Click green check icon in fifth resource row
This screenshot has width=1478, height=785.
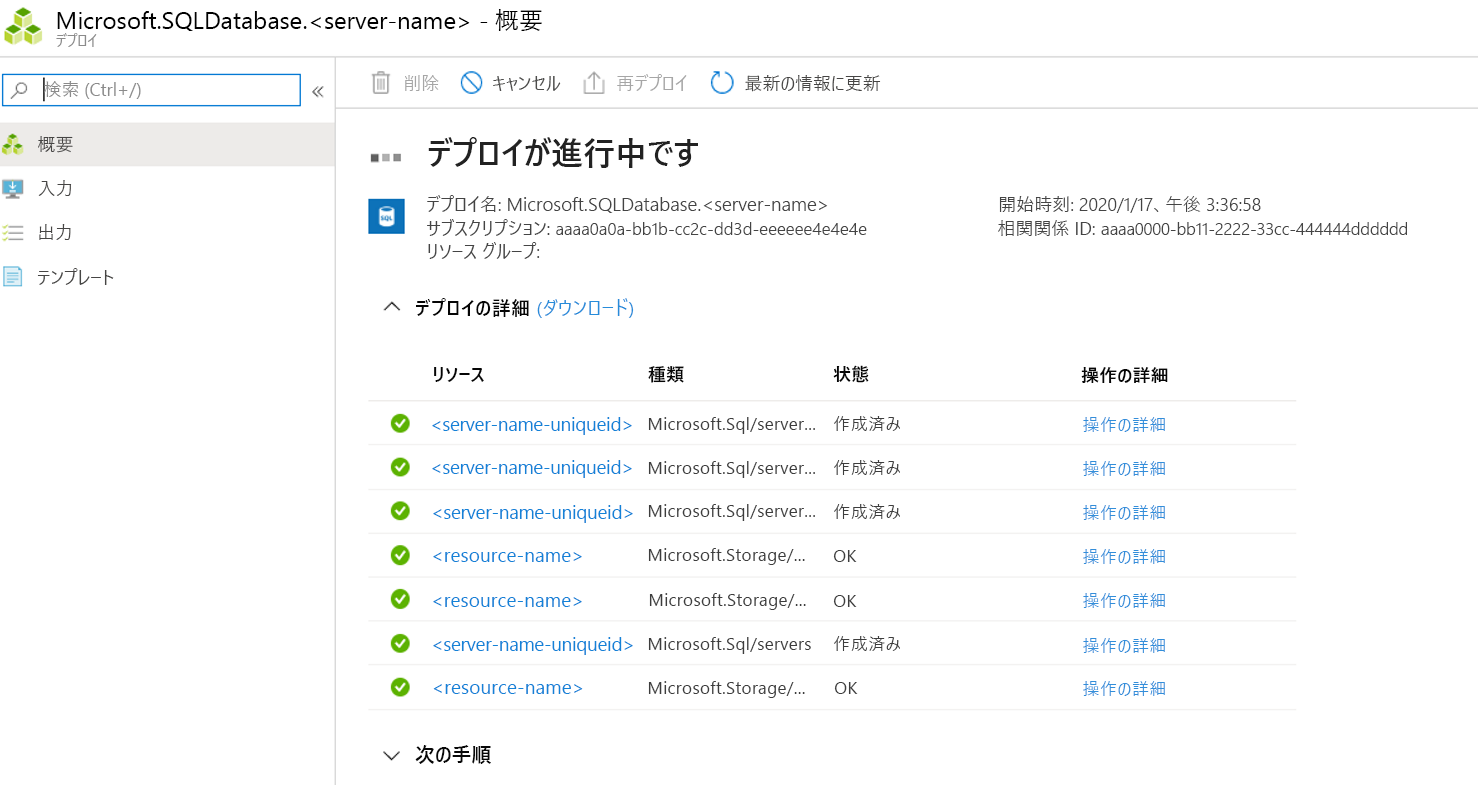(x=400, y=599)
